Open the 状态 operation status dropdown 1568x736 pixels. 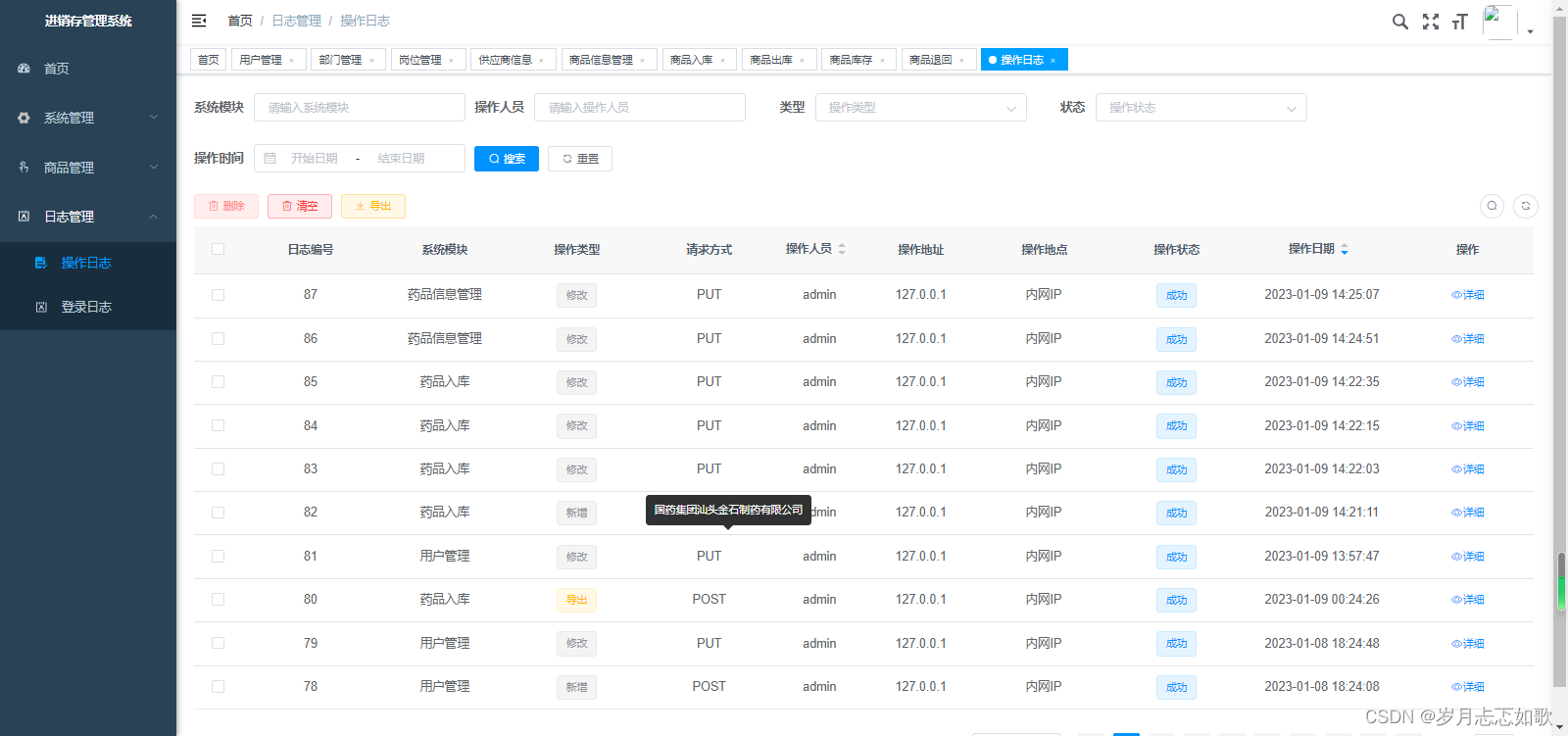pos(1200,108)
